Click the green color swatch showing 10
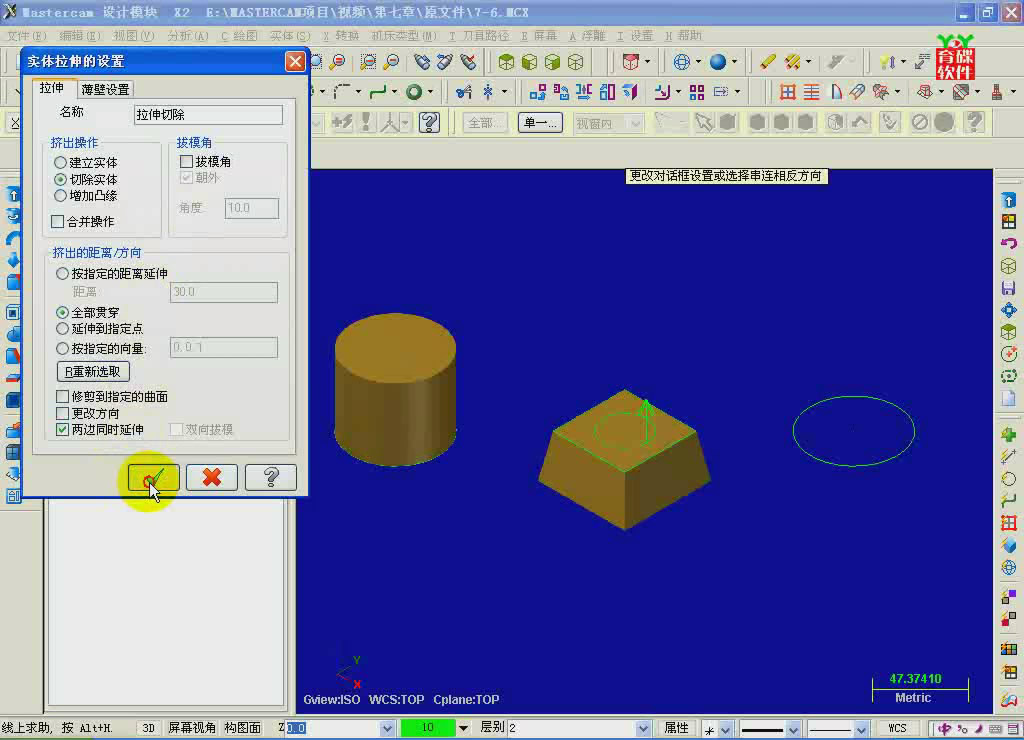 428,728
